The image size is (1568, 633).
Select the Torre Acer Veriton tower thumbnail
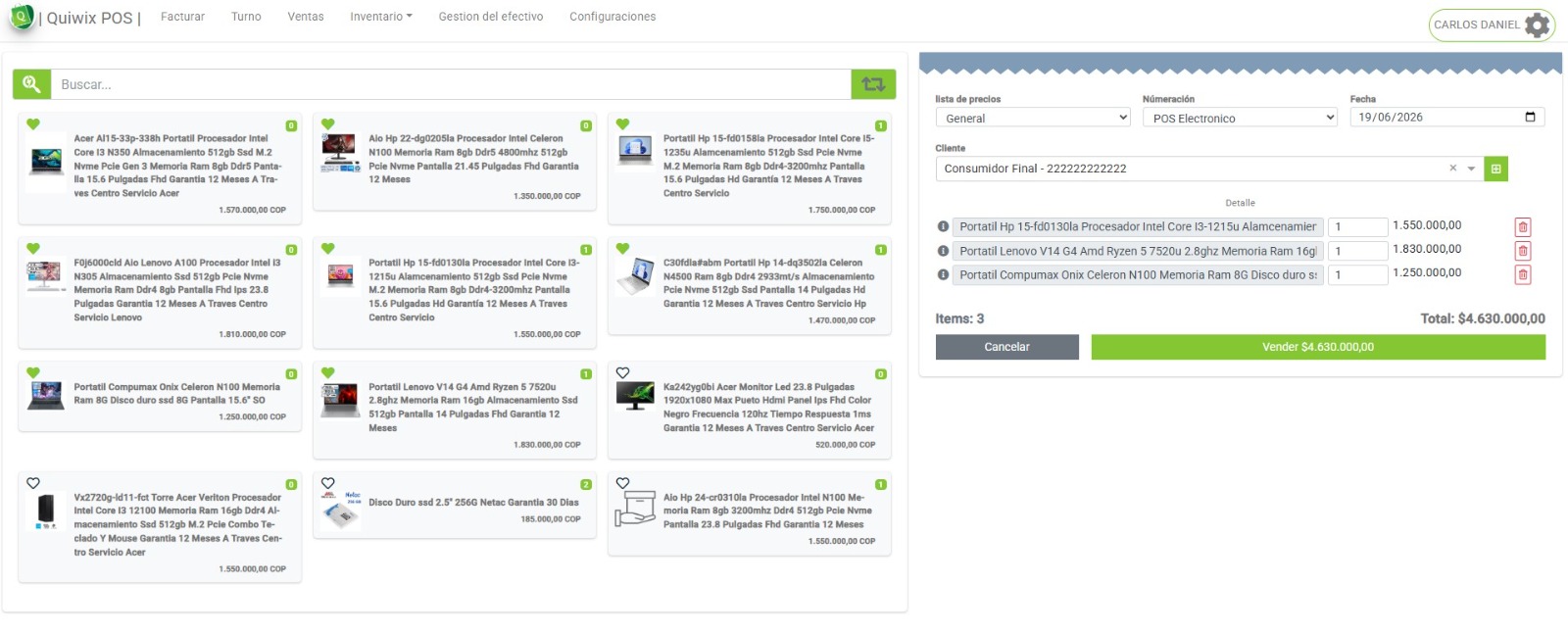point(46,511)
